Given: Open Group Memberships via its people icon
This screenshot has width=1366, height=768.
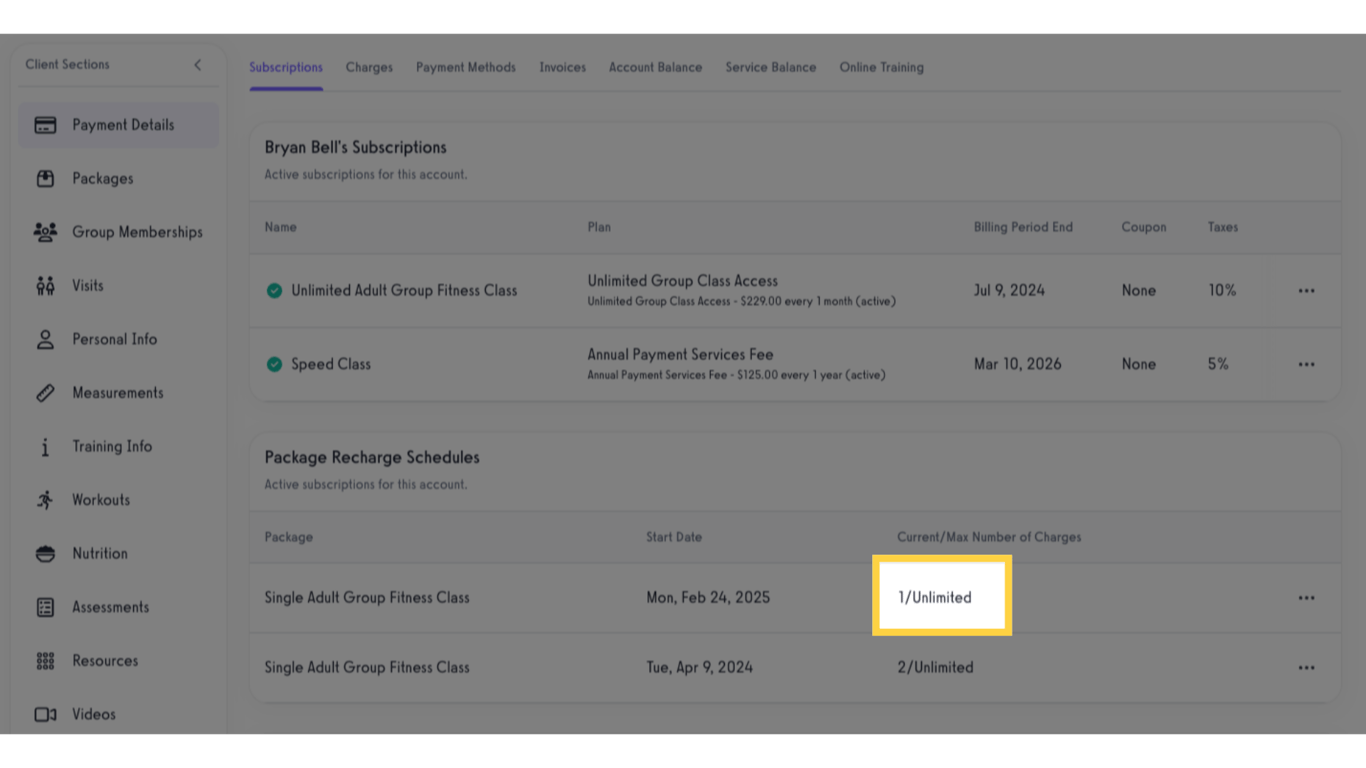Looking at the screenshot, I should tap(47, 231).
